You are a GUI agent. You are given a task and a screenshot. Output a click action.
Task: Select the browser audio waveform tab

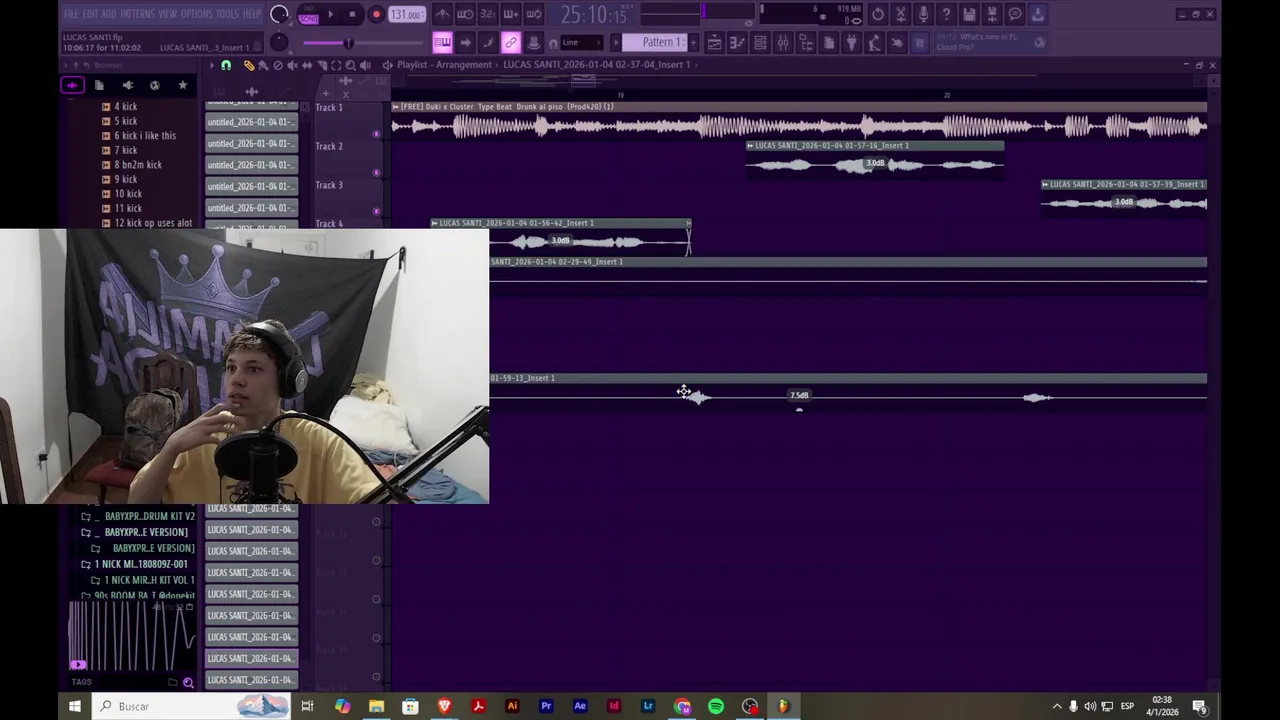[71, 85]
